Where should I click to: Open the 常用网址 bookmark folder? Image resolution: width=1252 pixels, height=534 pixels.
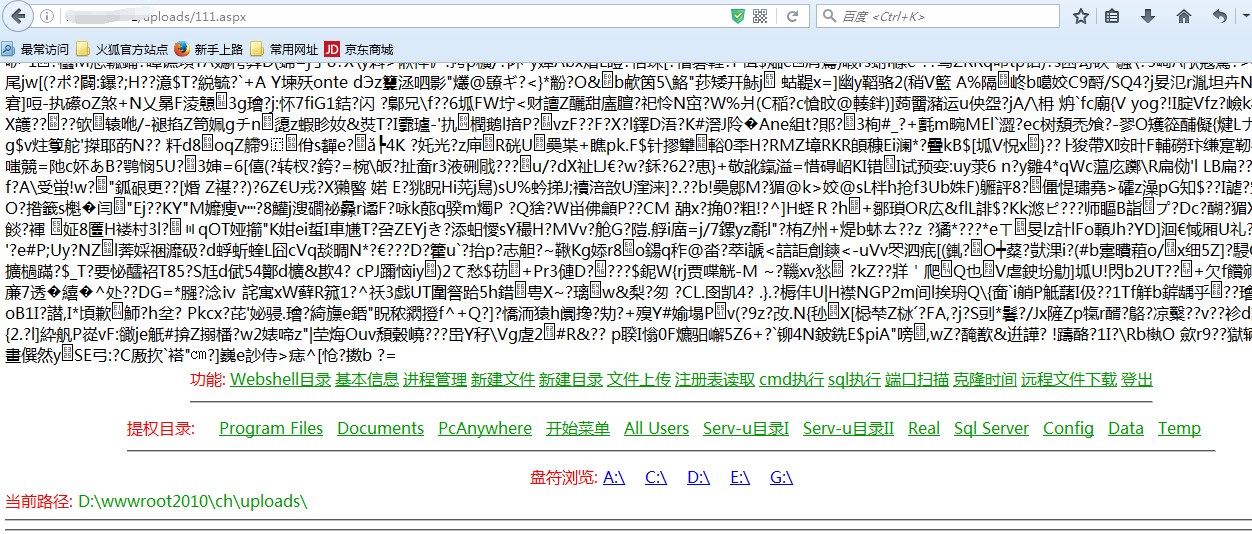[284, 48]
